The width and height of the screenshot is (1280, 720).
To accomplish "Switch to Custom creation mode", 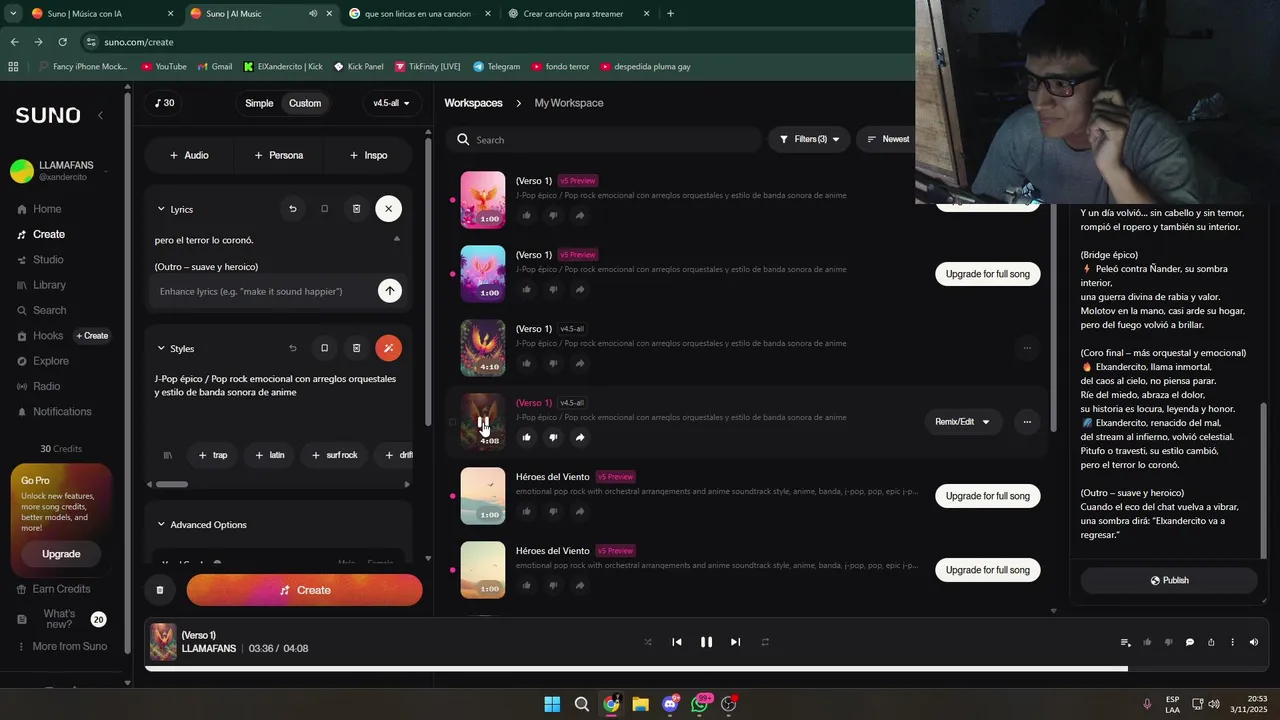I will click(305, 103).
